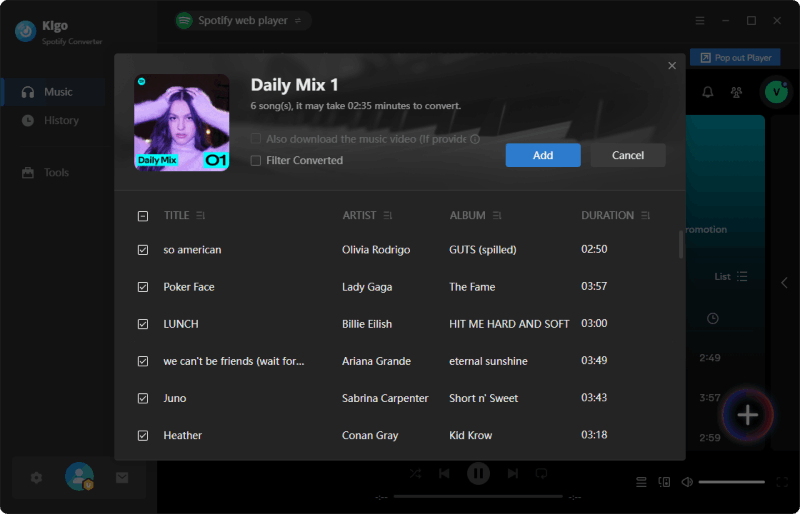Screen dimensions: 800x514
Task: Open the List view dropdown
Action: (731, 276)
